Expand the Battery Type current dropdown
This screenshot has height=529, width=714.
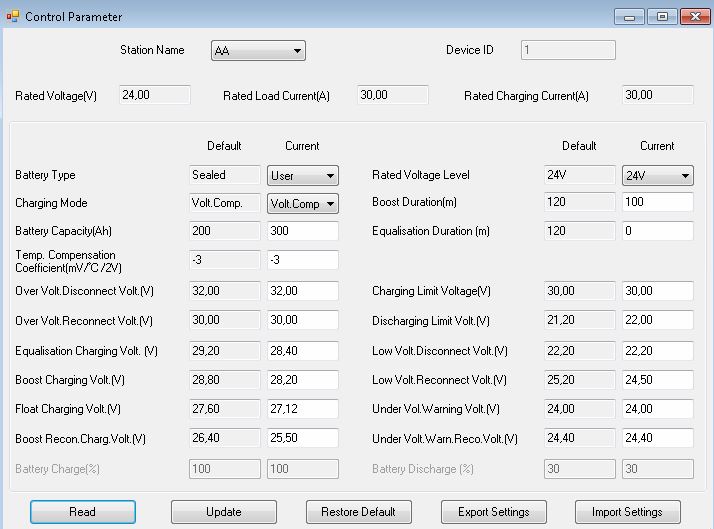pos(303,176)
